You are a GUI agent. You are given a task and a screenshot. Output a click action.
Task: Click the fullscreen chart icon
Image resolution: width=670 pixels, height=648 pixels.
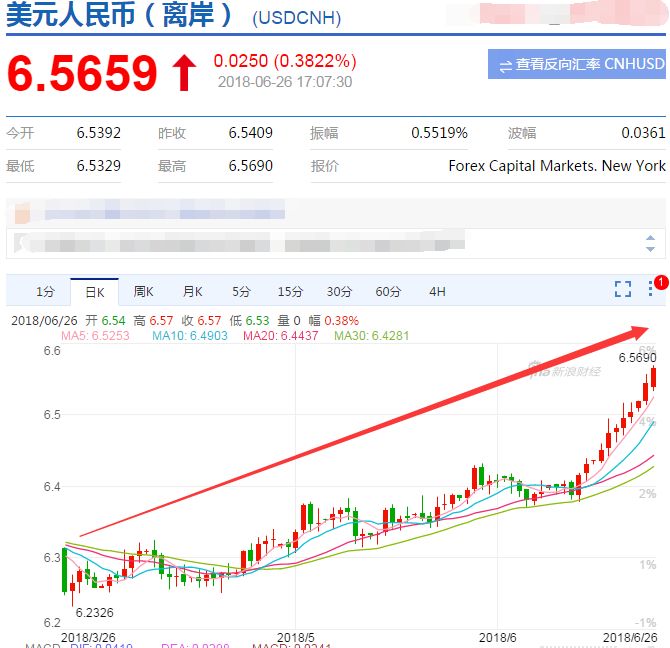pyautogui.click(x=623, y=289)
